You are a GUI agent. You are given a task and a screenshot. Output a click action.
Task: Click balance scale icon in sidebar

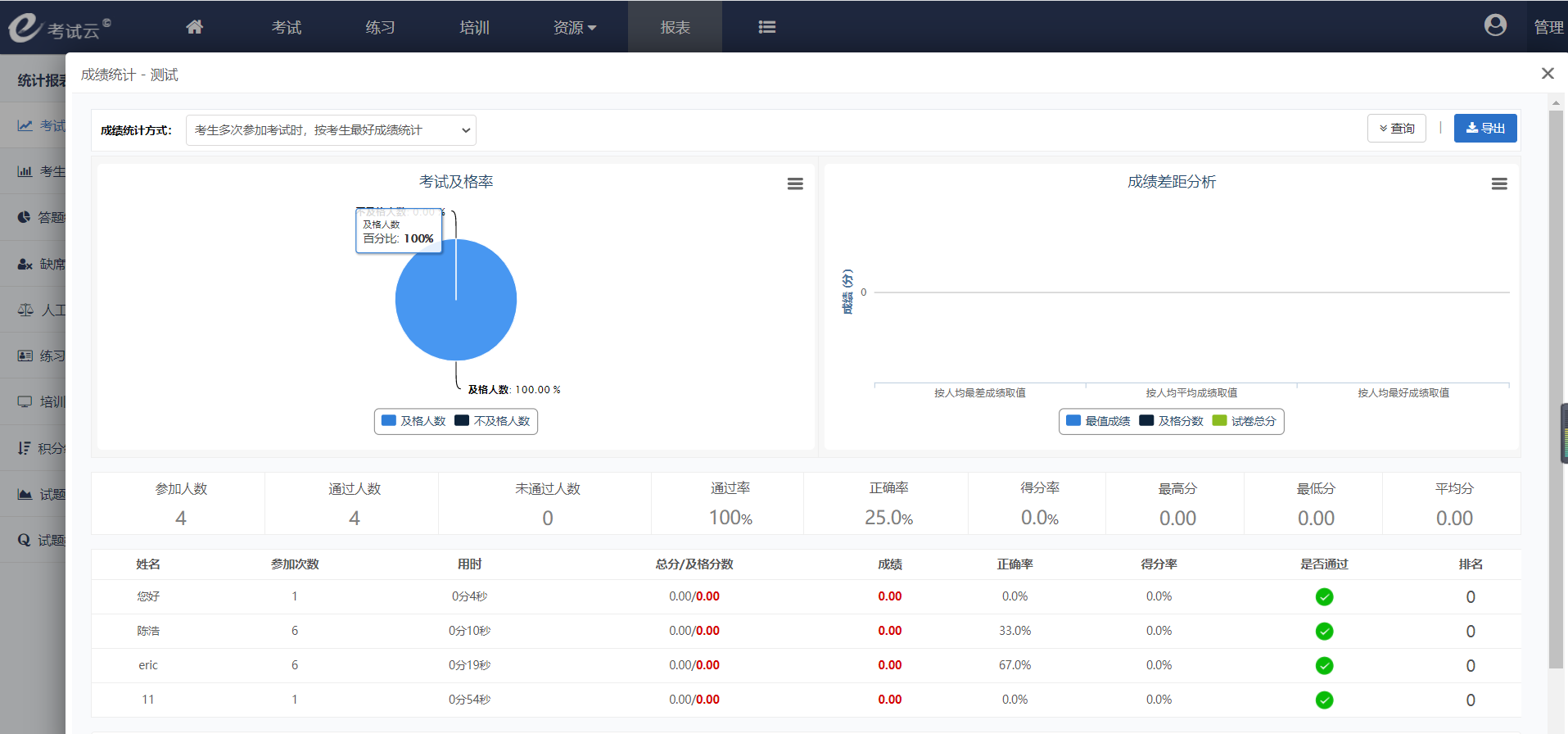coord(26,310)
